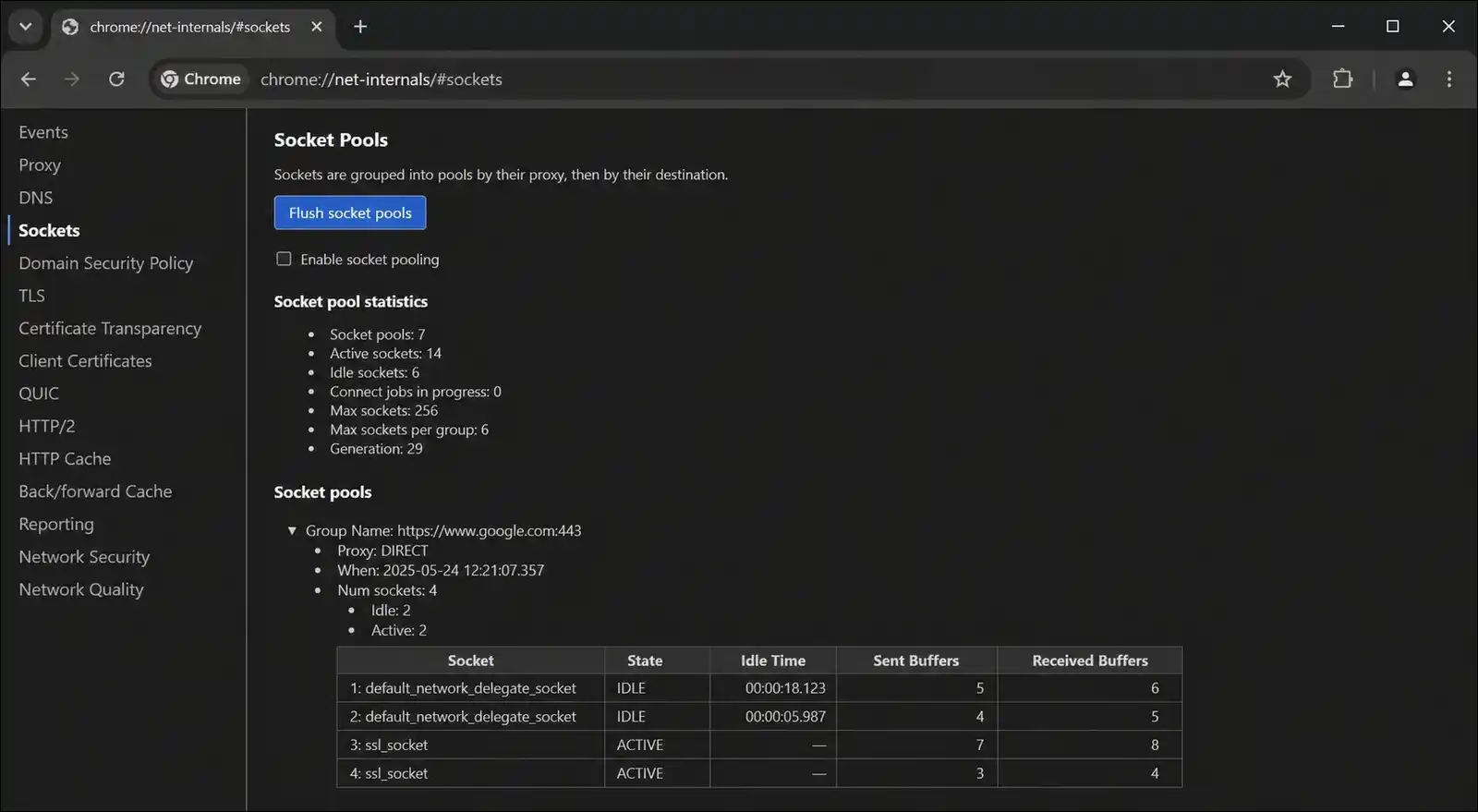Click the address bar URL
Screen dimensions: 1478x812
382,79
